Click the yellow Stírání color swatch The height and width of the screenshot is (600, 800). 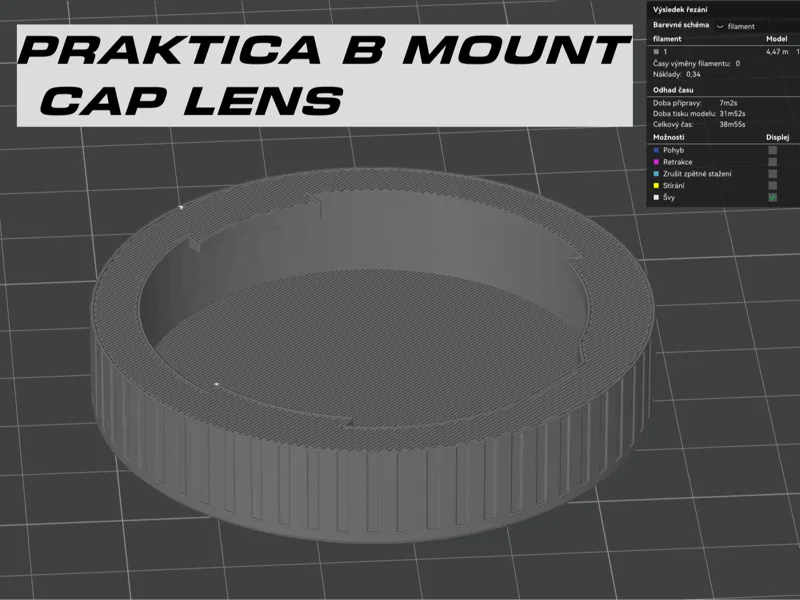tap(657, 186)
